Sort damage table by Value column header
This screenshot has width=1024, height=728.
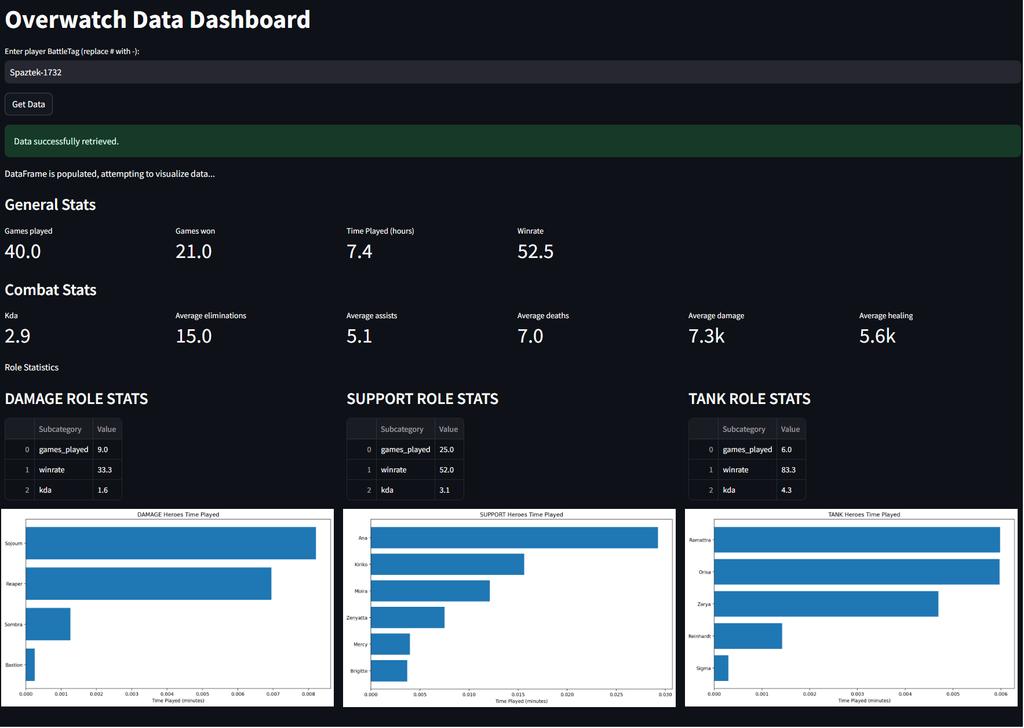click(x=107, y=430)
